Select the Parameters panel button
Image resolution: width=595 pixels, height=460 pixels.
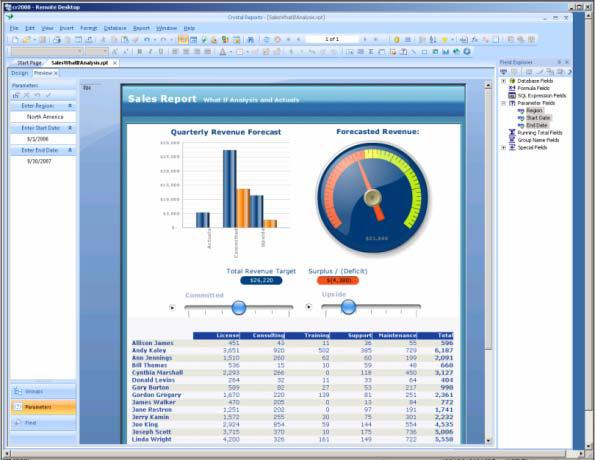click(43, 407)
